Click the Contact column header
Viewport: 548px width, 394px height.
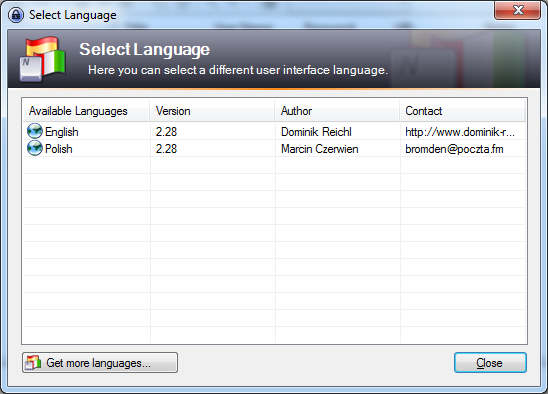pos(462,111)
